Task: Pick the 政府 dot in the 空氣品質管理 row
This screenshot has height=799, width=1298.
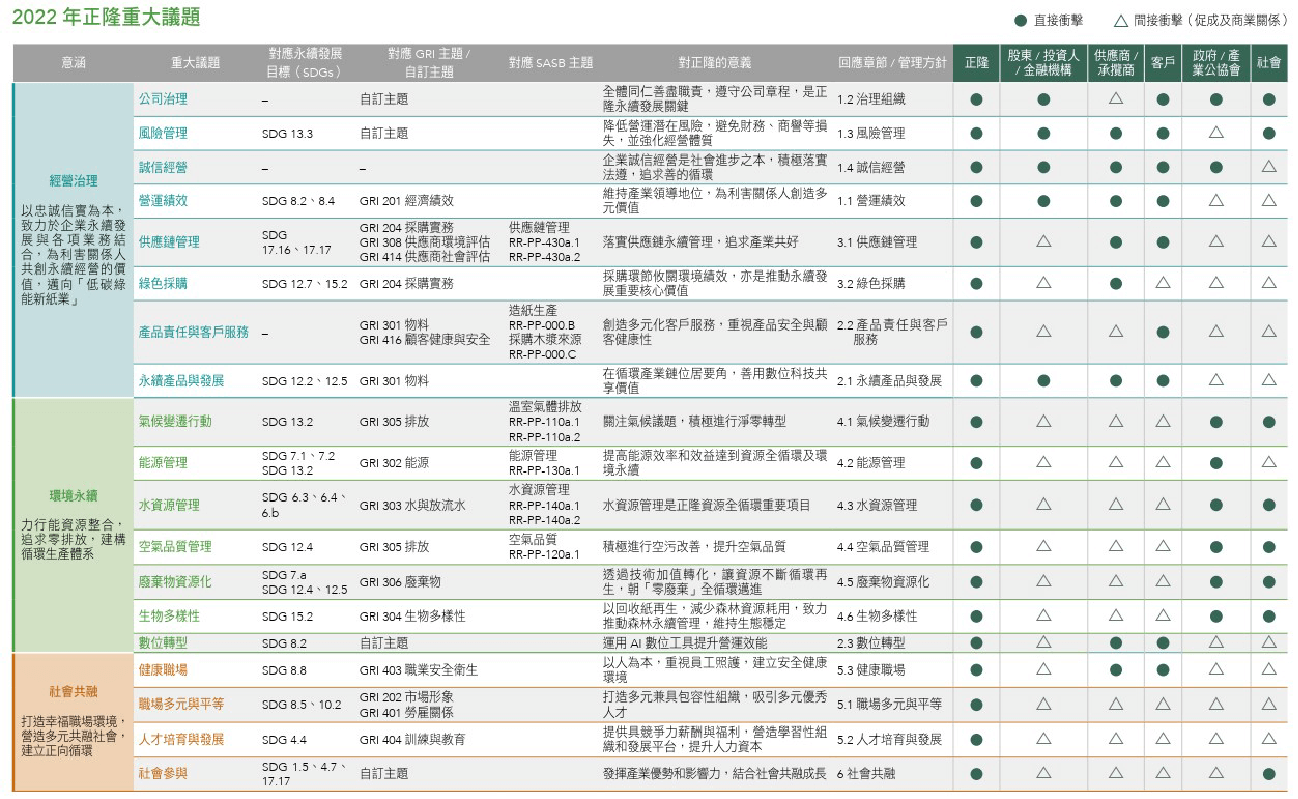Action: [x=1216, y=546]
